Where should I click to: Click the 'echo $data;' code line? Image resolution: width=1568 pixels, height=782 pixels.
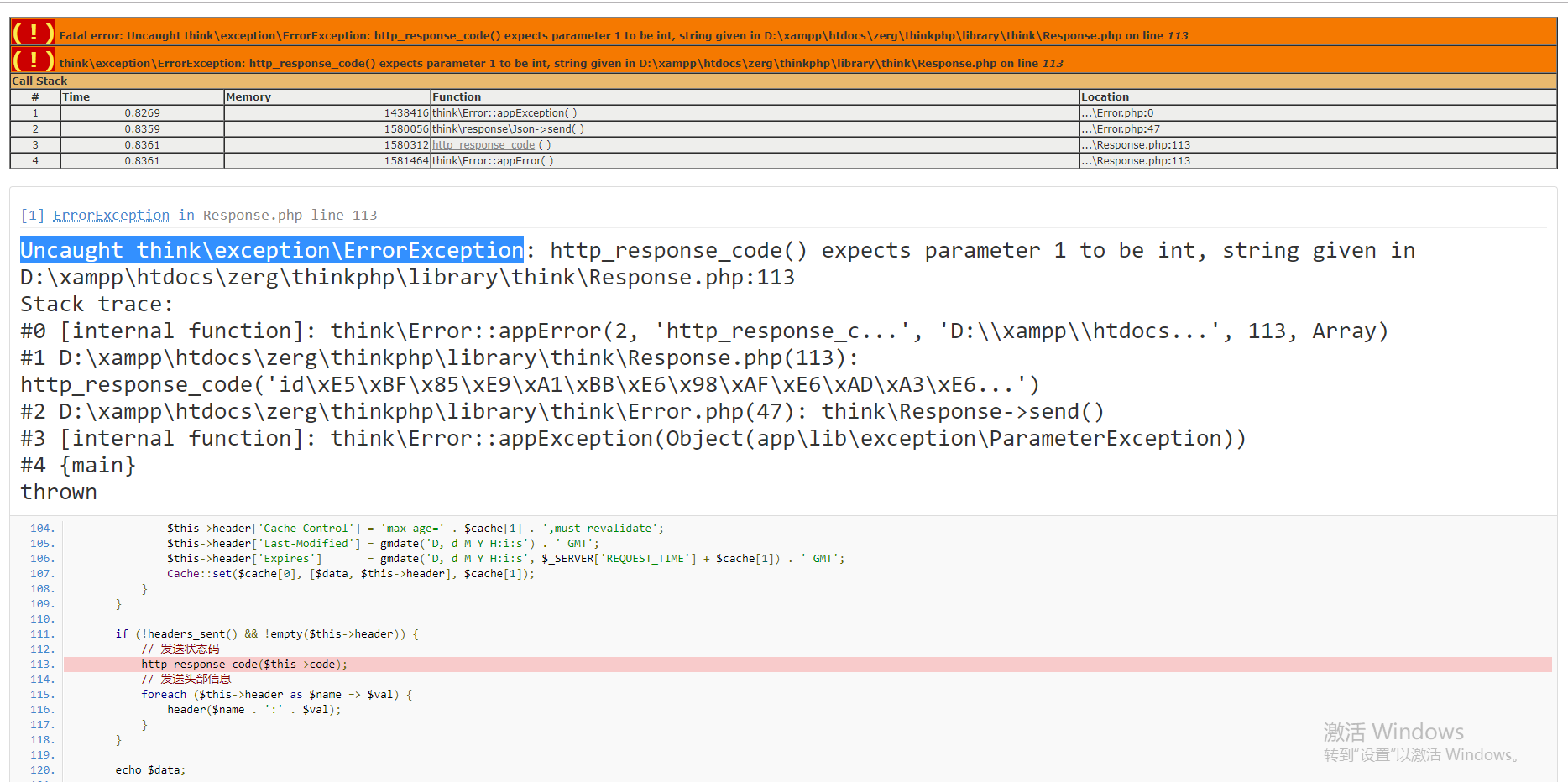coord(150,770)
